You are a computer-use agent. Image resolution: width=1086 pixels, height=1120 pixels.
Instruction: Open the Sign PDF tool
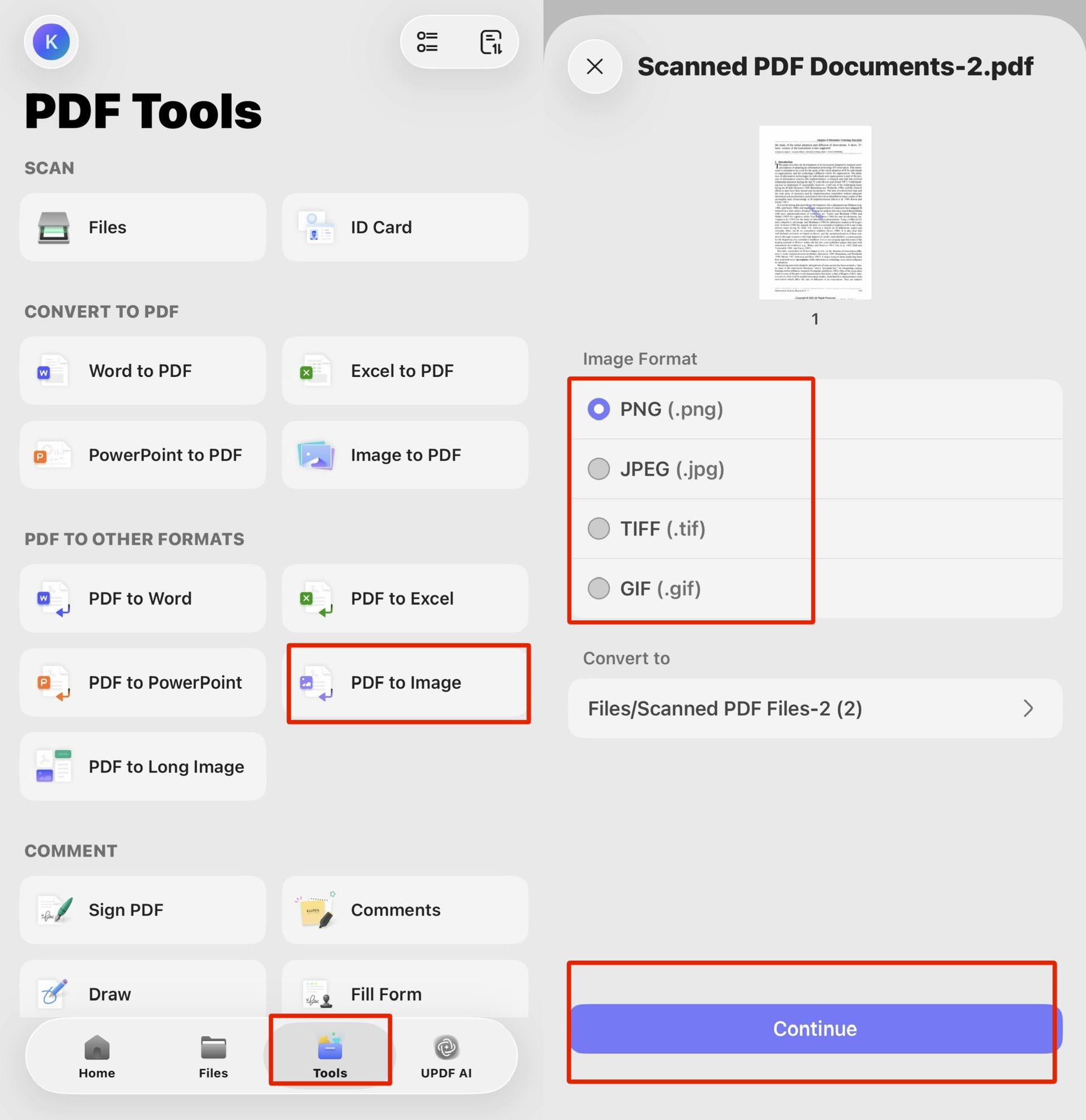(x=142, y=910)
